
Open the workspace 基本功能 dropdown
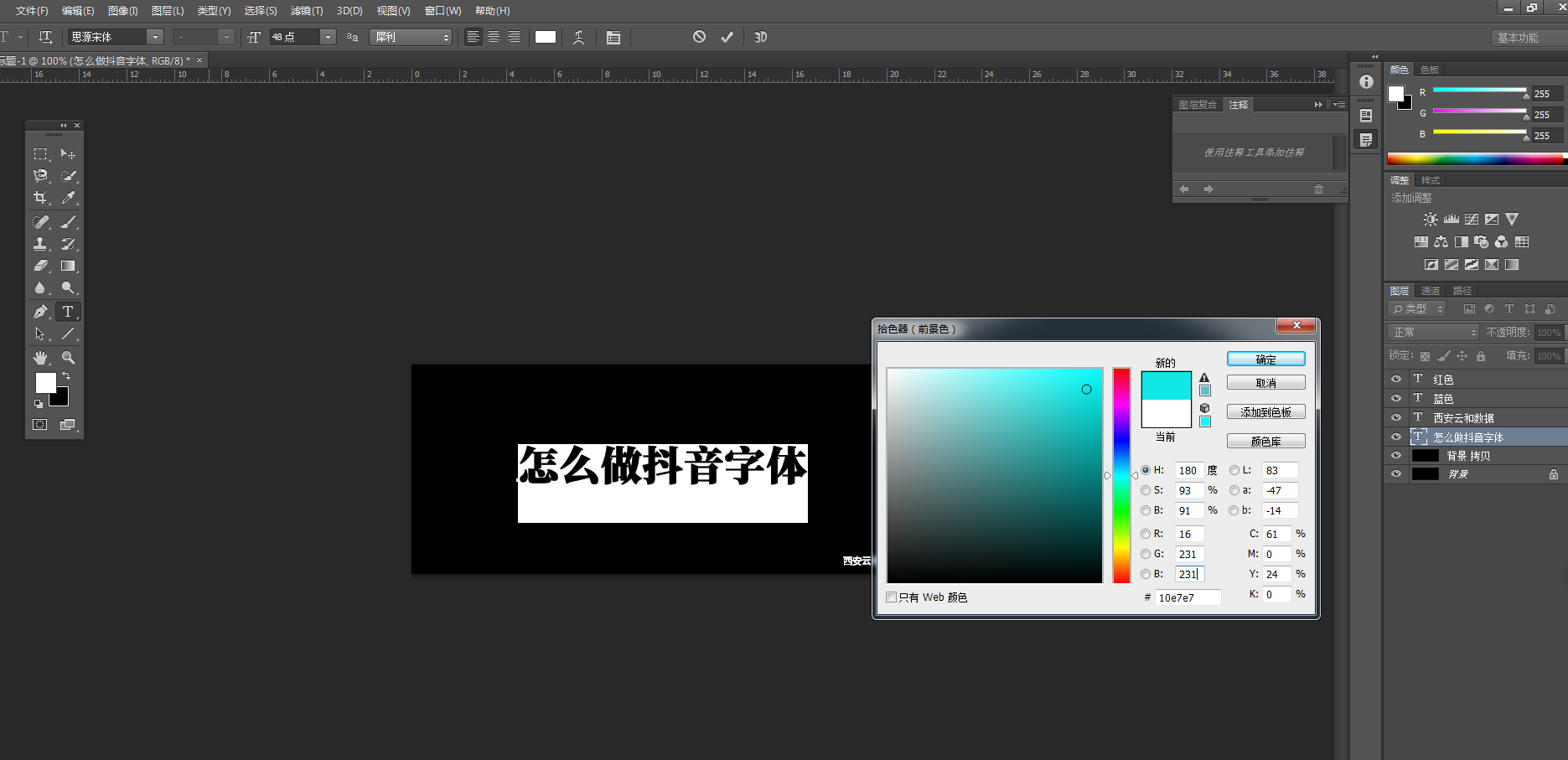[x=1529, y=38]
